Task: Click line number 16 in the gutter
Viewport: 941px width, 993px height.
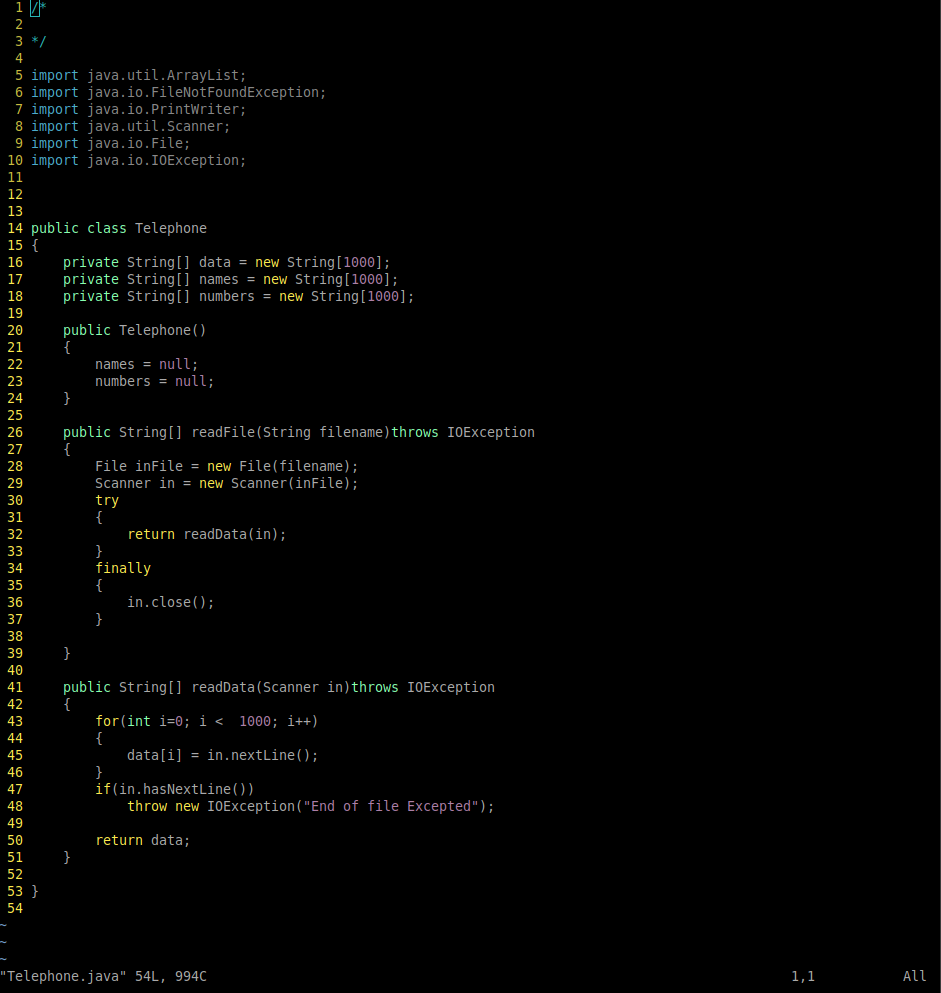Action: click(15, 262)
